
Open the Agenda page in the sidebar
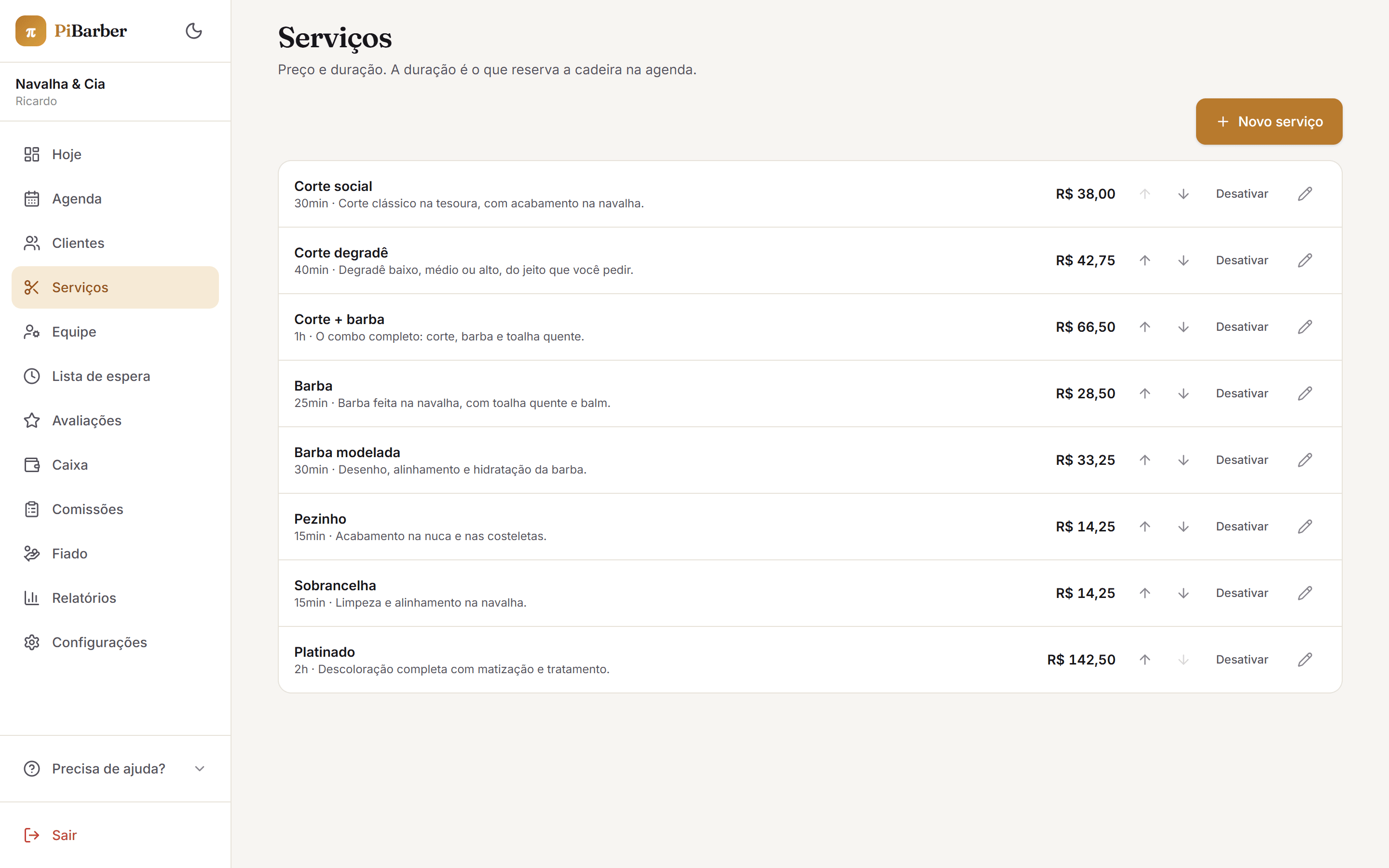pyautogui.click(x=115, y=199)
